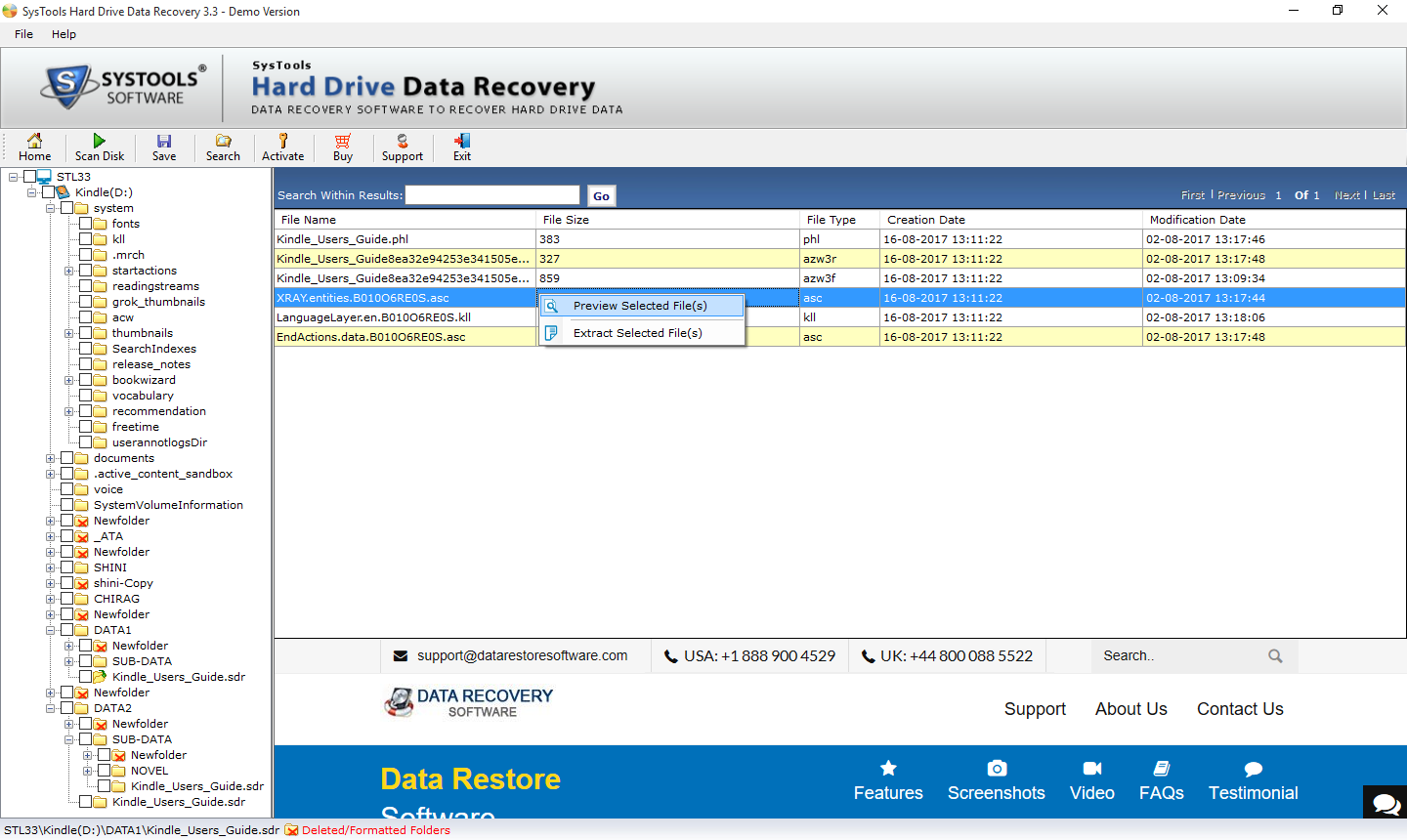Open the Help menu
Screen dimensions: 1407x840
(64, 34)
